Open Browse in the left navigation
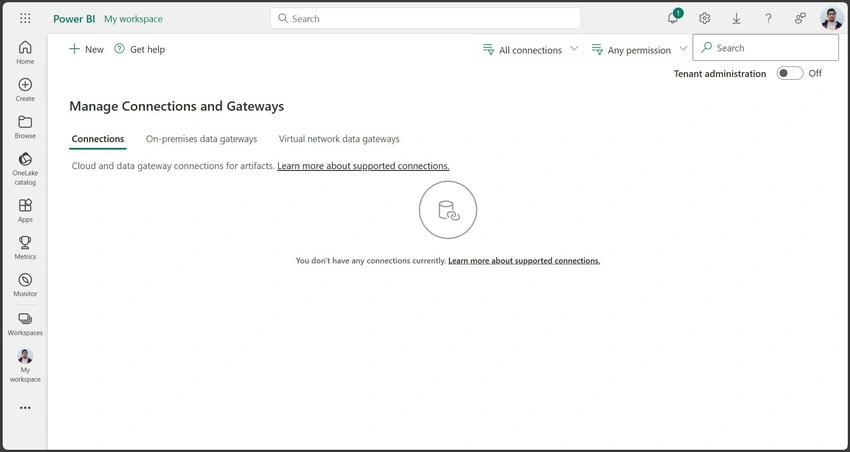The width and height of the screenshot is (850, 452). [25, 127]
